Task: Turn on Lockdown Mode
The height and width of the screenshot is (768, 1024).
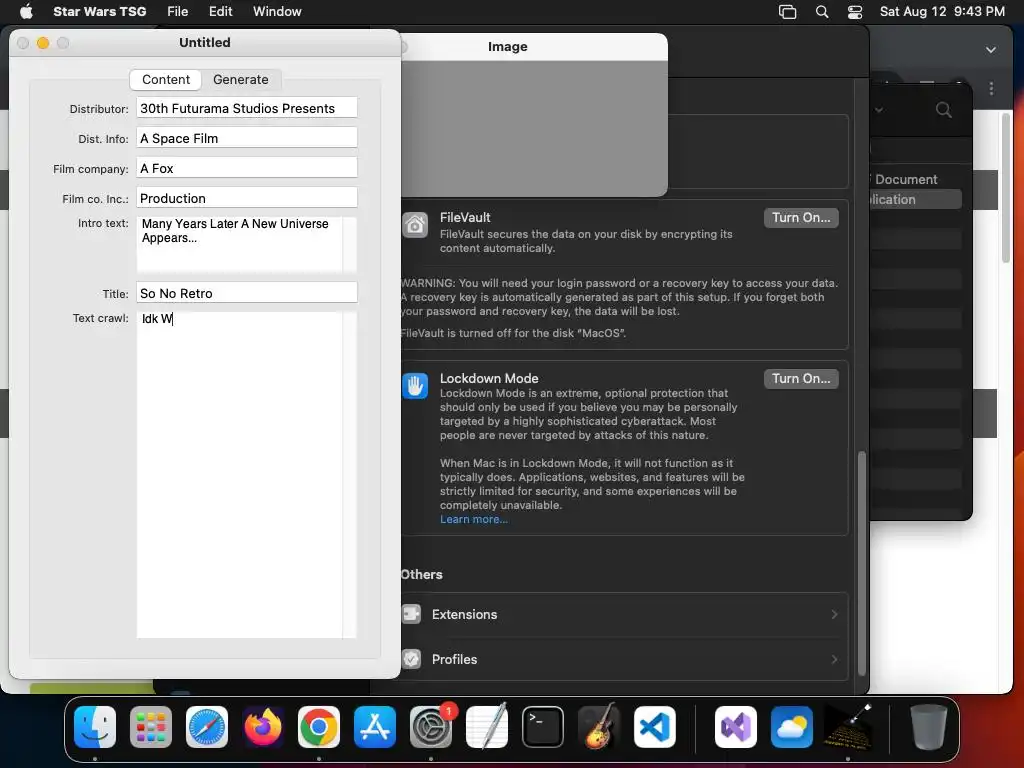Action: pyautogui.click(x=801, y=379)
